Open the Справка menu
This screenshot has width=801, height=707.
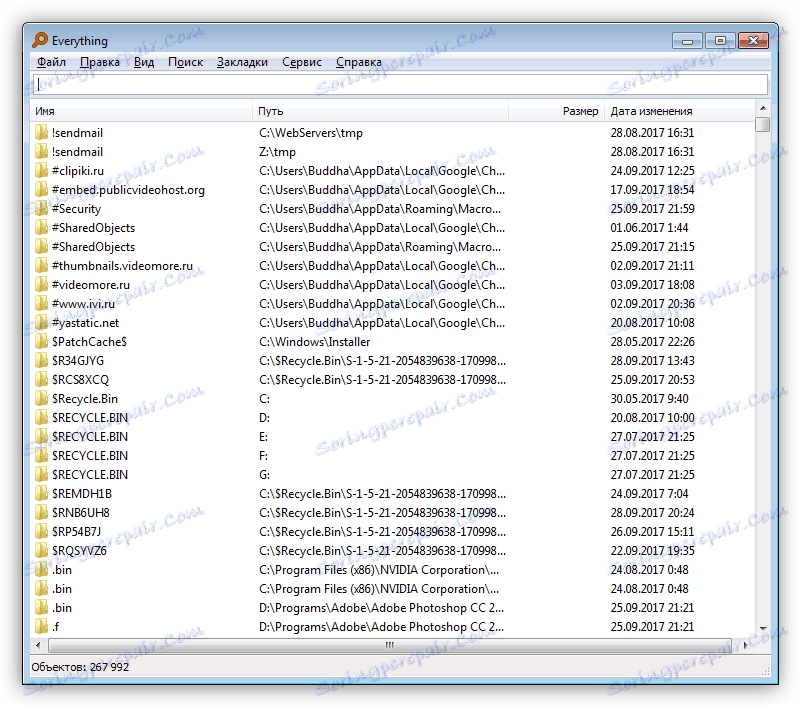tap(359, 62)
